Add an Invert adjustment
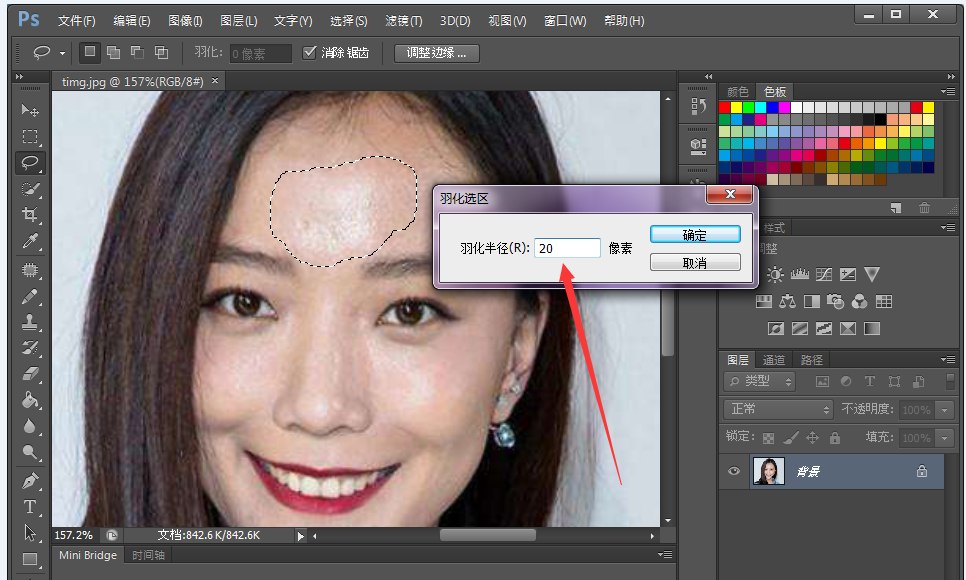966x580 pixels. 776,329
